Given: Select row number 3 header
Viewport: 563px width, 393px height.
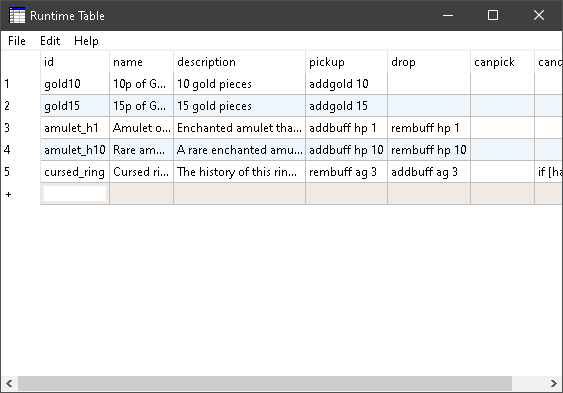Looking at the screenshot, I should pos(20,128).
